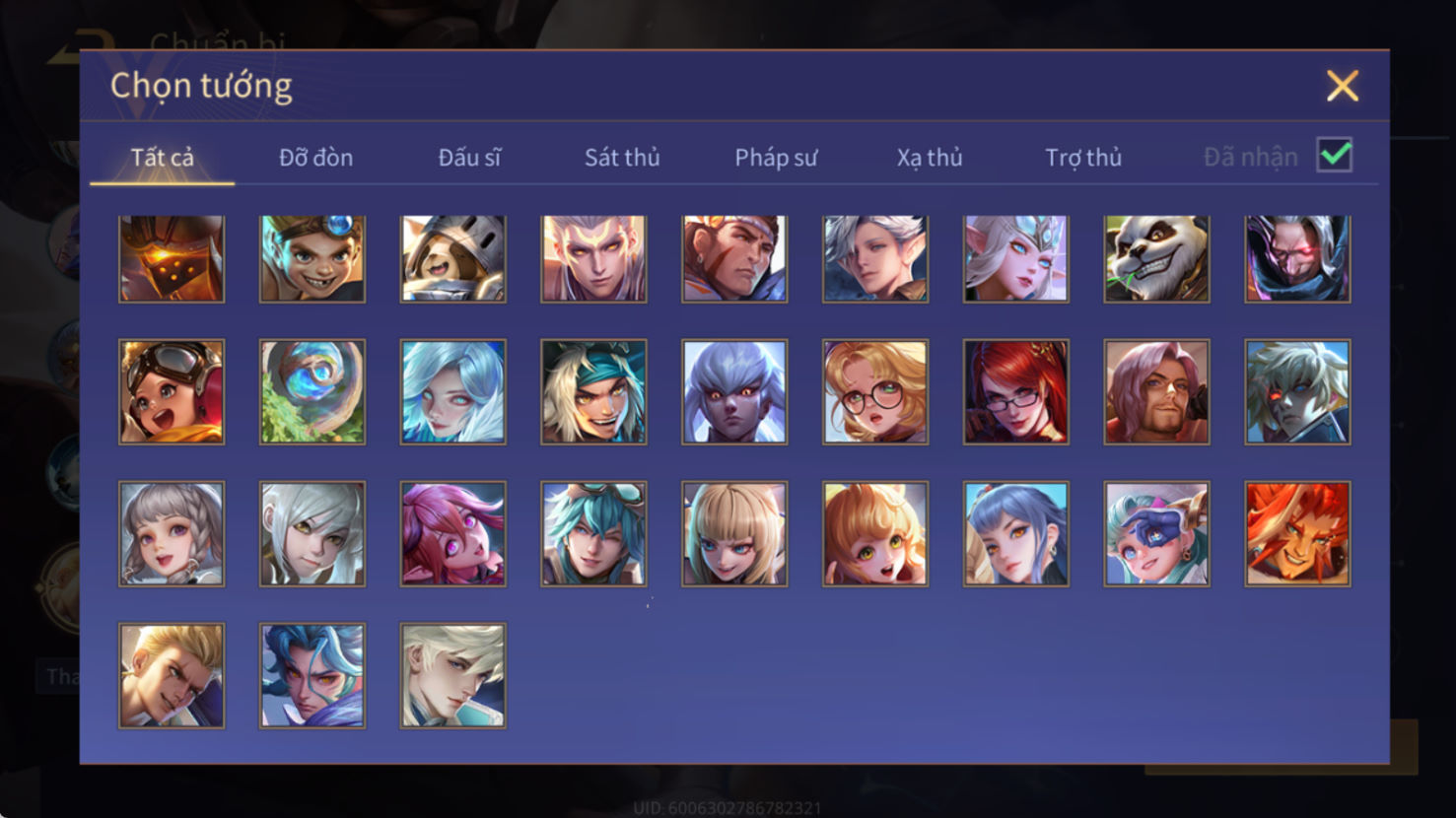Screen dimensions: 1456x818
Task: Select the hero with blue eye mask
Action: (x=1156, y=534)
